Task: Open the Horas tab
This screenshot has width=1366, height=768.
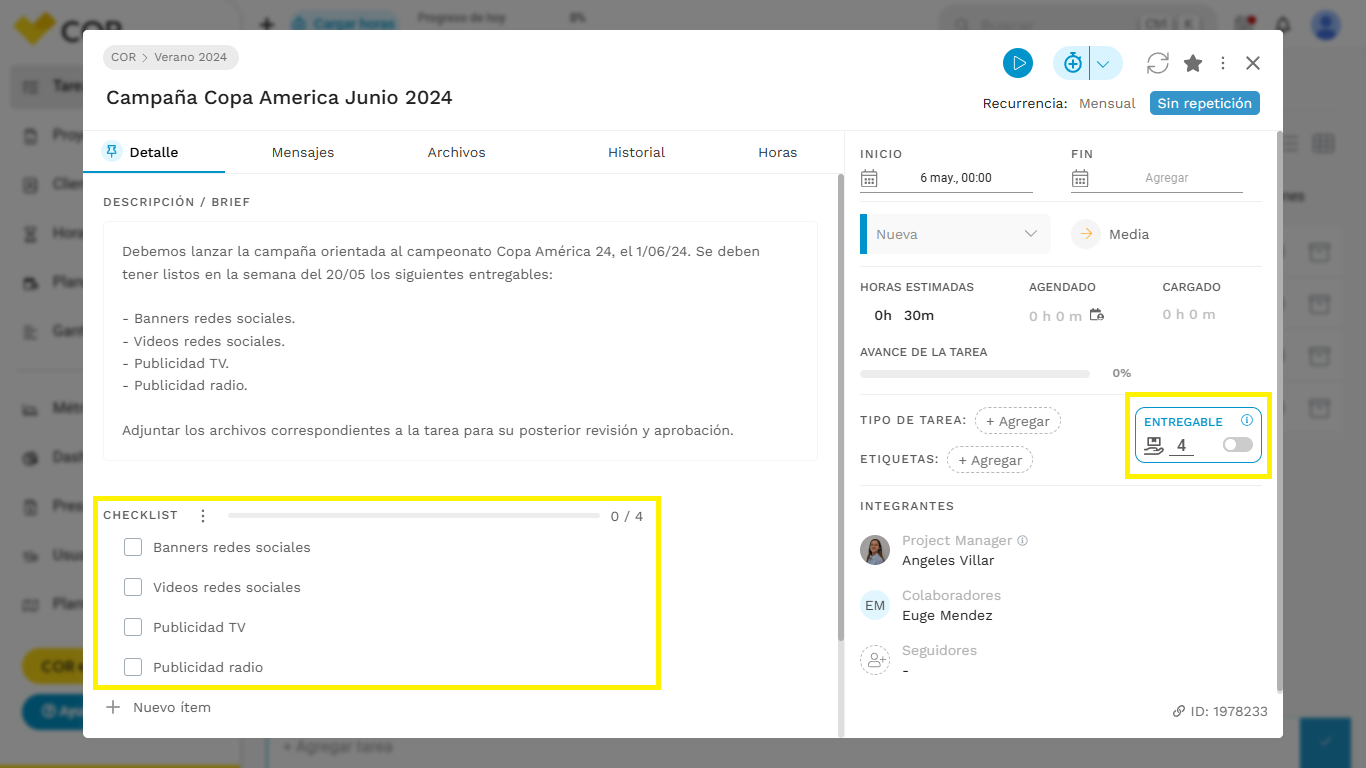Action: click(777, 152)
